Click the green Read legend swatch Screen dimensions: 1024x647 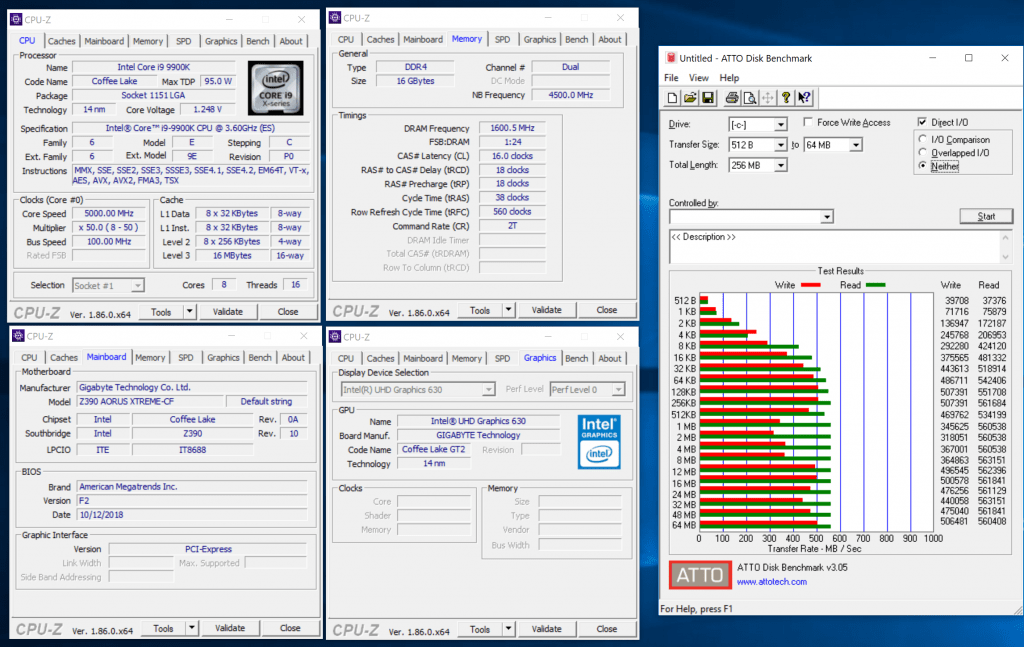(x=876, y=285)
